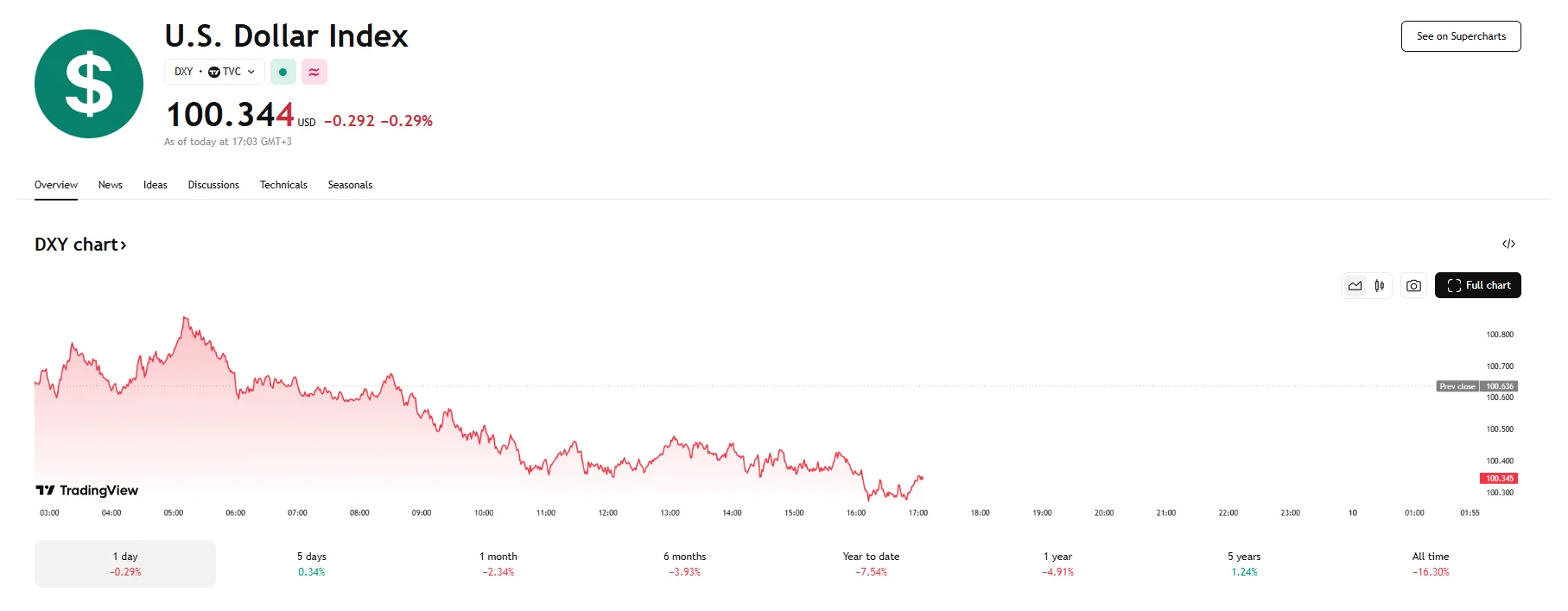Select the 5 days time range
The image size is (1568, 611).
click(312, 563)
